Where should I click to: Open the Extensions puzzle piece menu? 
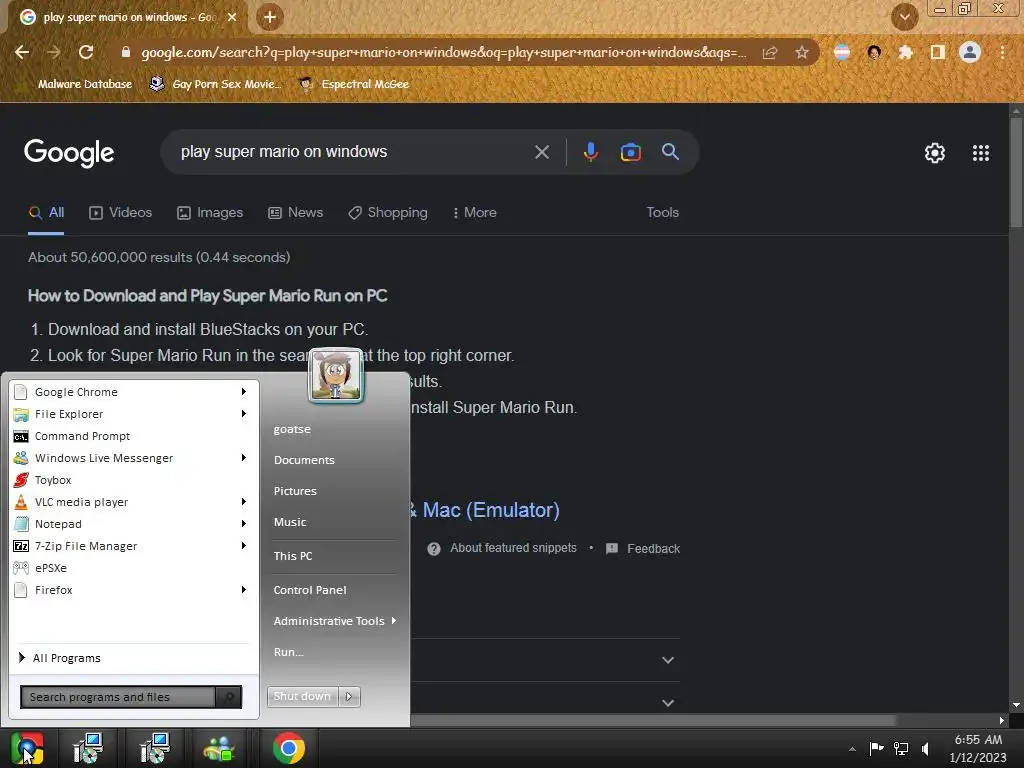(x=905, y=52)
